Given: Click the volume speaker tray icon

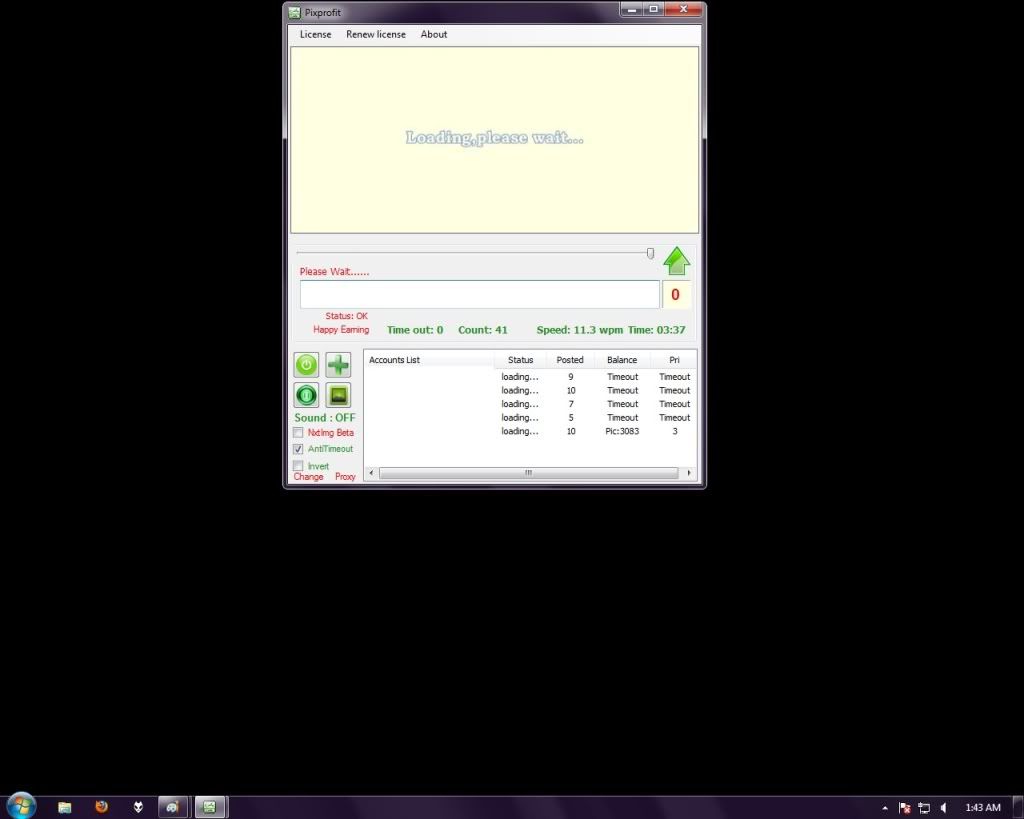Looking at the screenshot, I should point(943,807).
